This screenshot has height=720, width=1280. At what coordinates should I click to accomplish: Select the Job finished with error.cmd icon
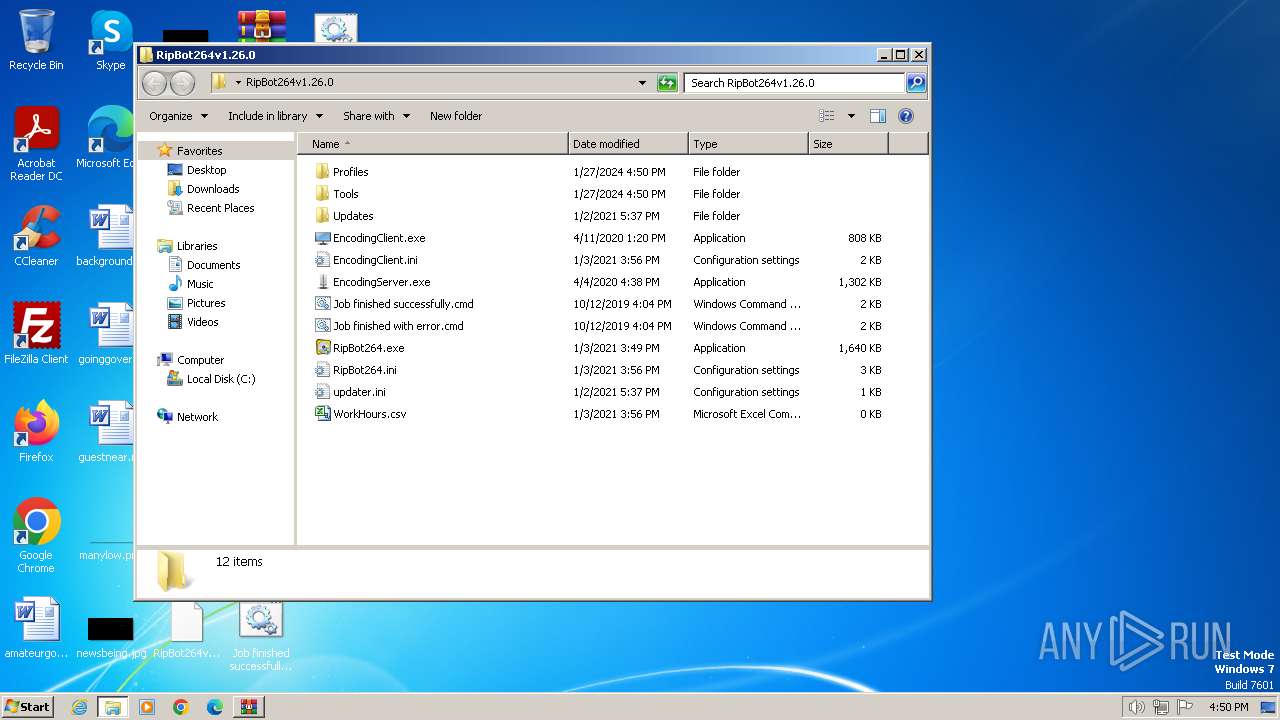(x=322, y=326)
